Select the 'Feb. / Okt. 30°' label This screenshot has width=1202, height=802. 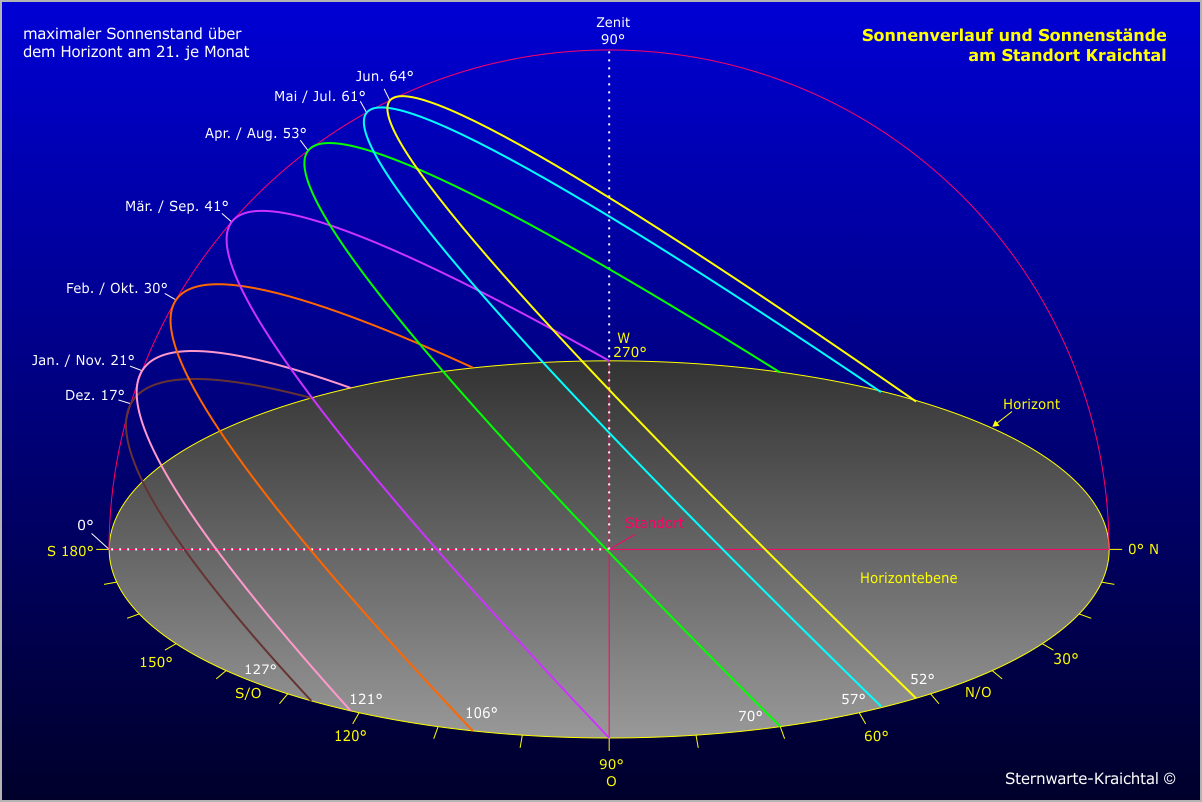tap(117, 288)
